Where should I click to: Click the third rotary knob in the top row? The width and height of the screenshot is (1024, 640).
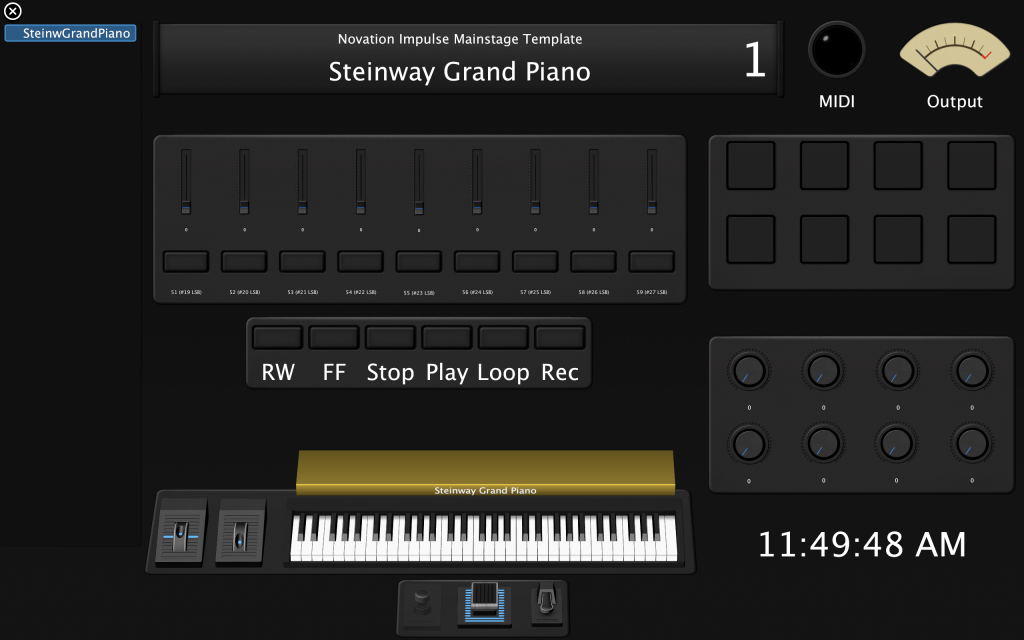(x=898, y=371)
